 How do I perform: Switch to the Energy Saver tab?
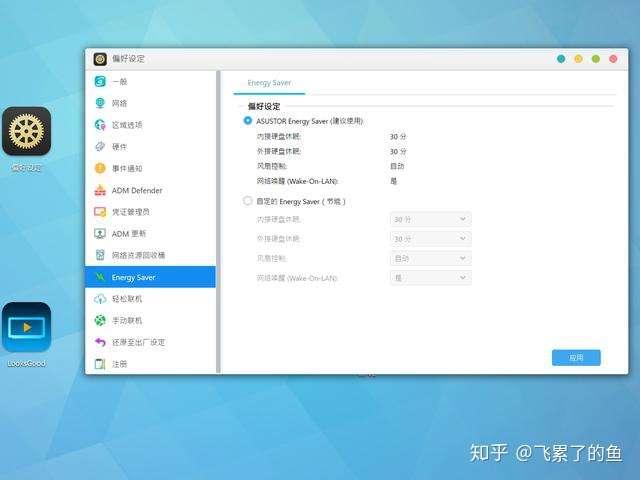pos(269,83)
